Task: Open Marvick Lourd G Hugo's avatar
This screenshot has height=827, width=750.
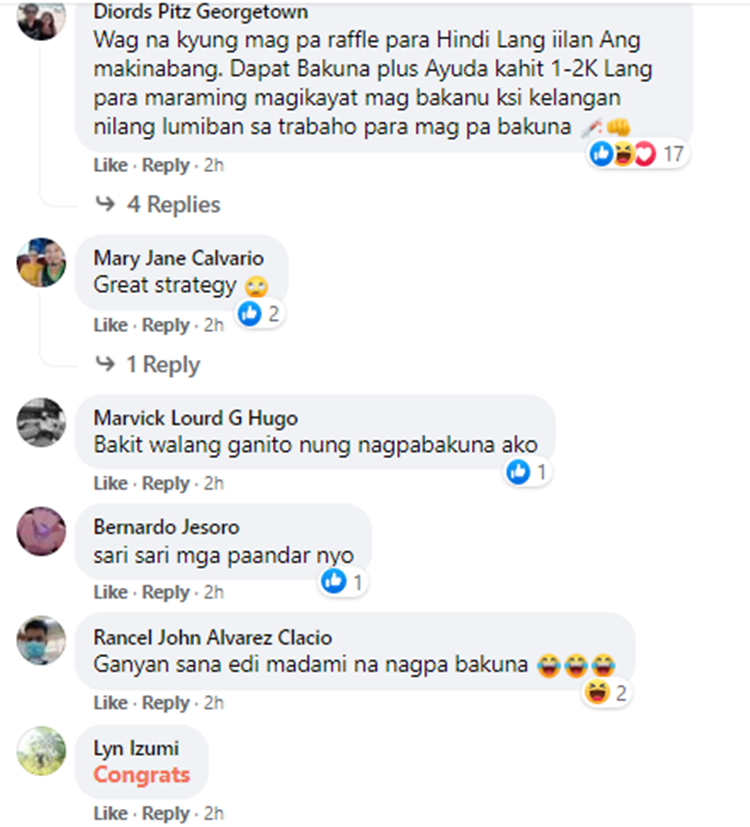Action: [41, 422]
